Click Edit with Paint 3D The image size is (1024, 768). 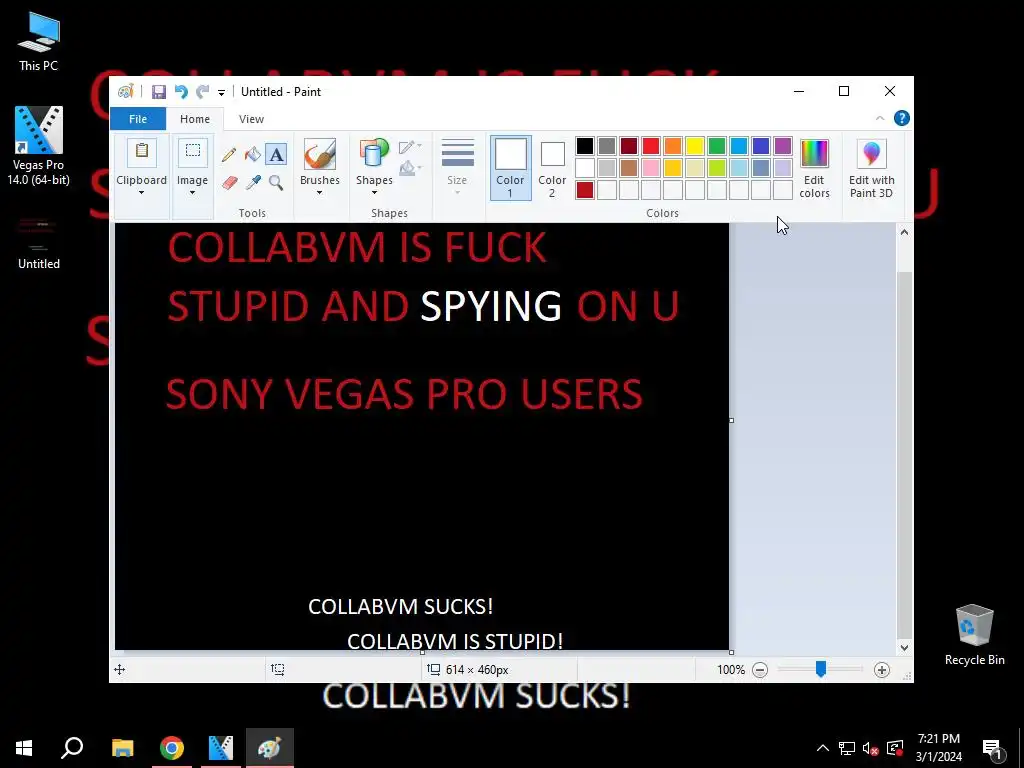pos(872,168)
